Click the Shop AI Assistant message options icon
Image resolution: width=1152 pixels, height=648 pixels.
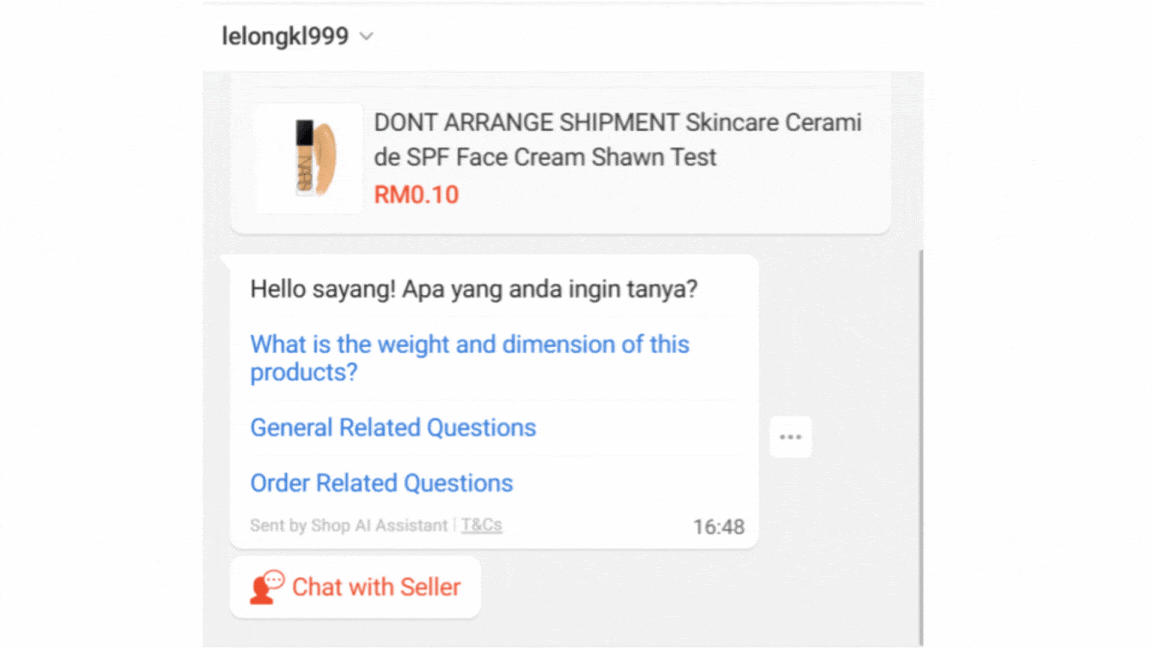[x=790, y=436]
